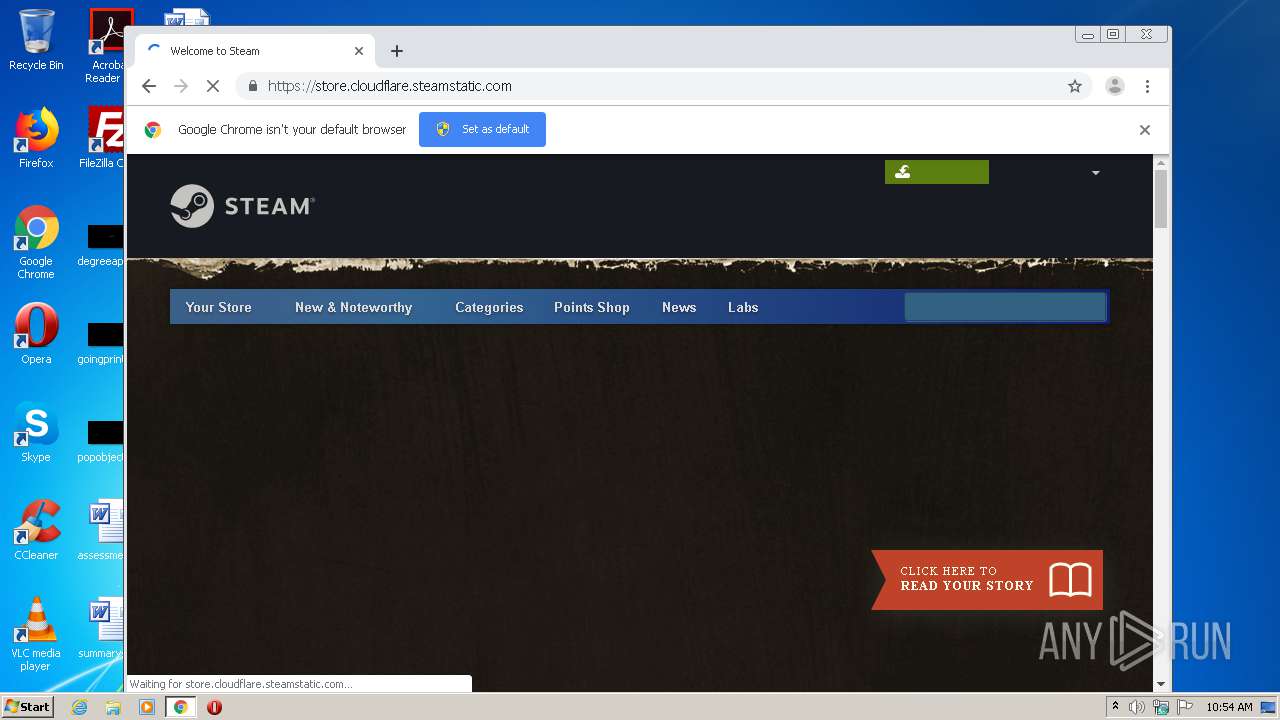This screenshot has height=720, width=1280.
Task: Stop page loading with X button
Action: (x=212, y=86)
